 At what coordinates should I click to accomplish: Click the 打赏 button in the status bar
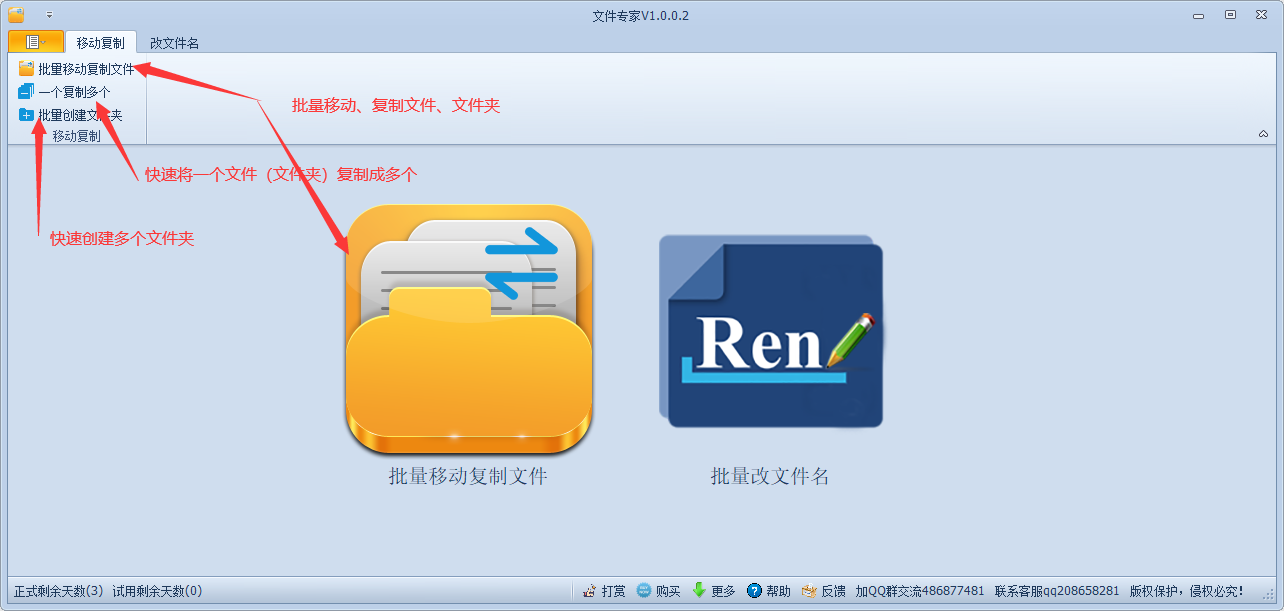[x=604, y=591]
